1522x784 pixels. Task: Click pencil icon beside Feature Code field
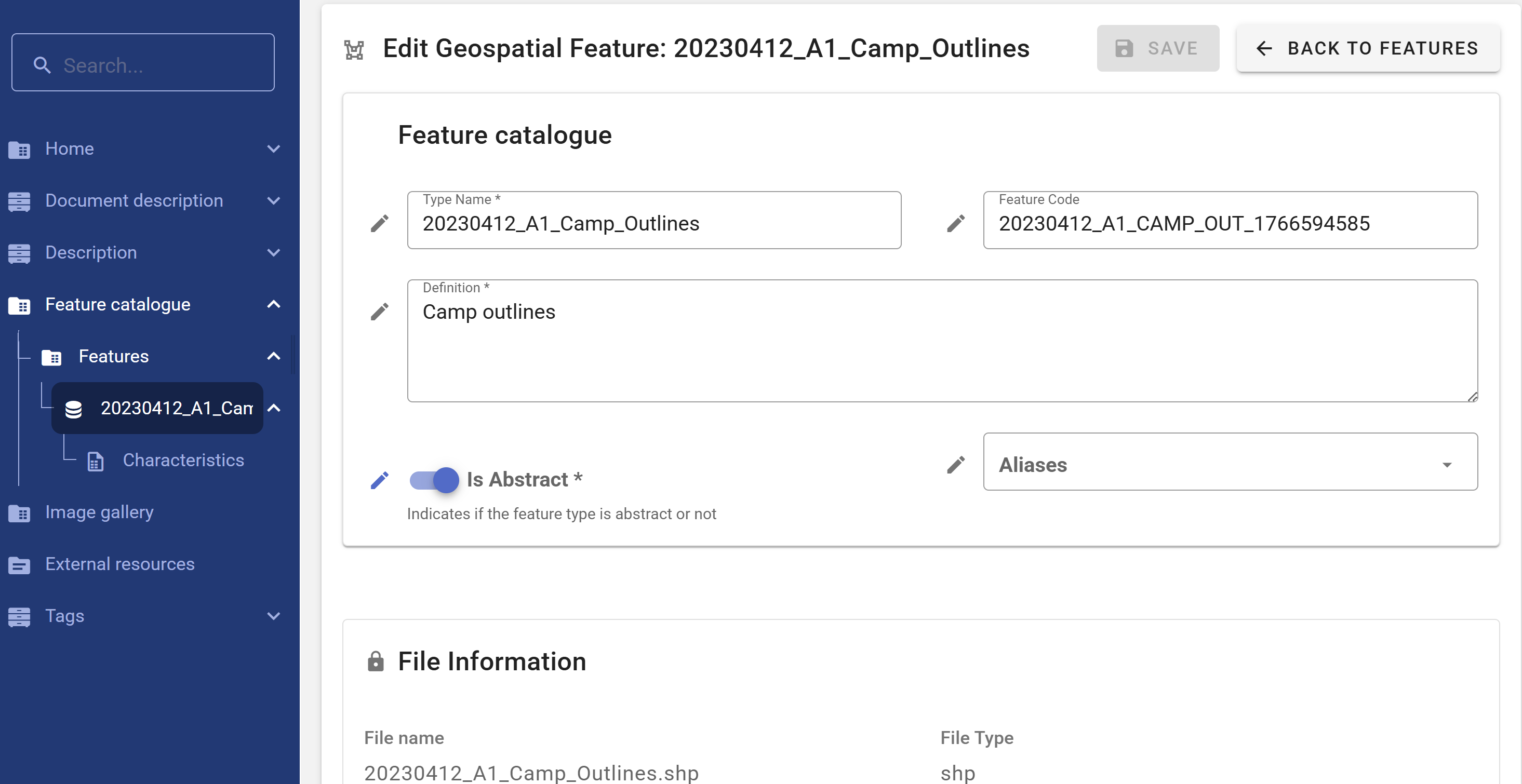(x=955, y=223)
